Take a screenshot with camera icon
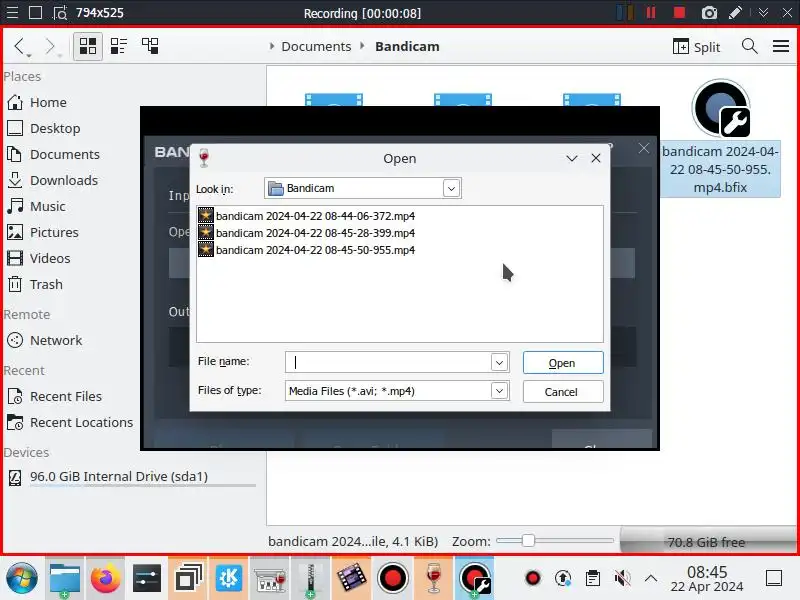Screen dimensions: 800x600 point(709,13)
